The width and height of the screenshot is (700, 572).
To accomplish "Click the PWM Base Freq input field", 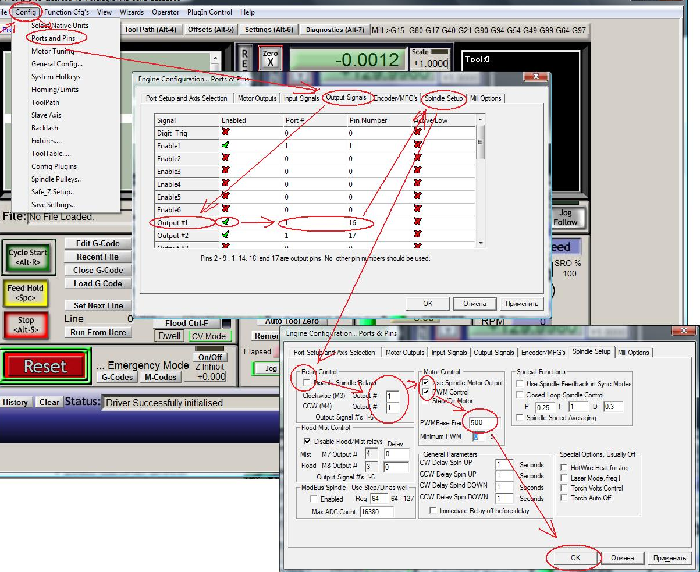I will [483, 422].
